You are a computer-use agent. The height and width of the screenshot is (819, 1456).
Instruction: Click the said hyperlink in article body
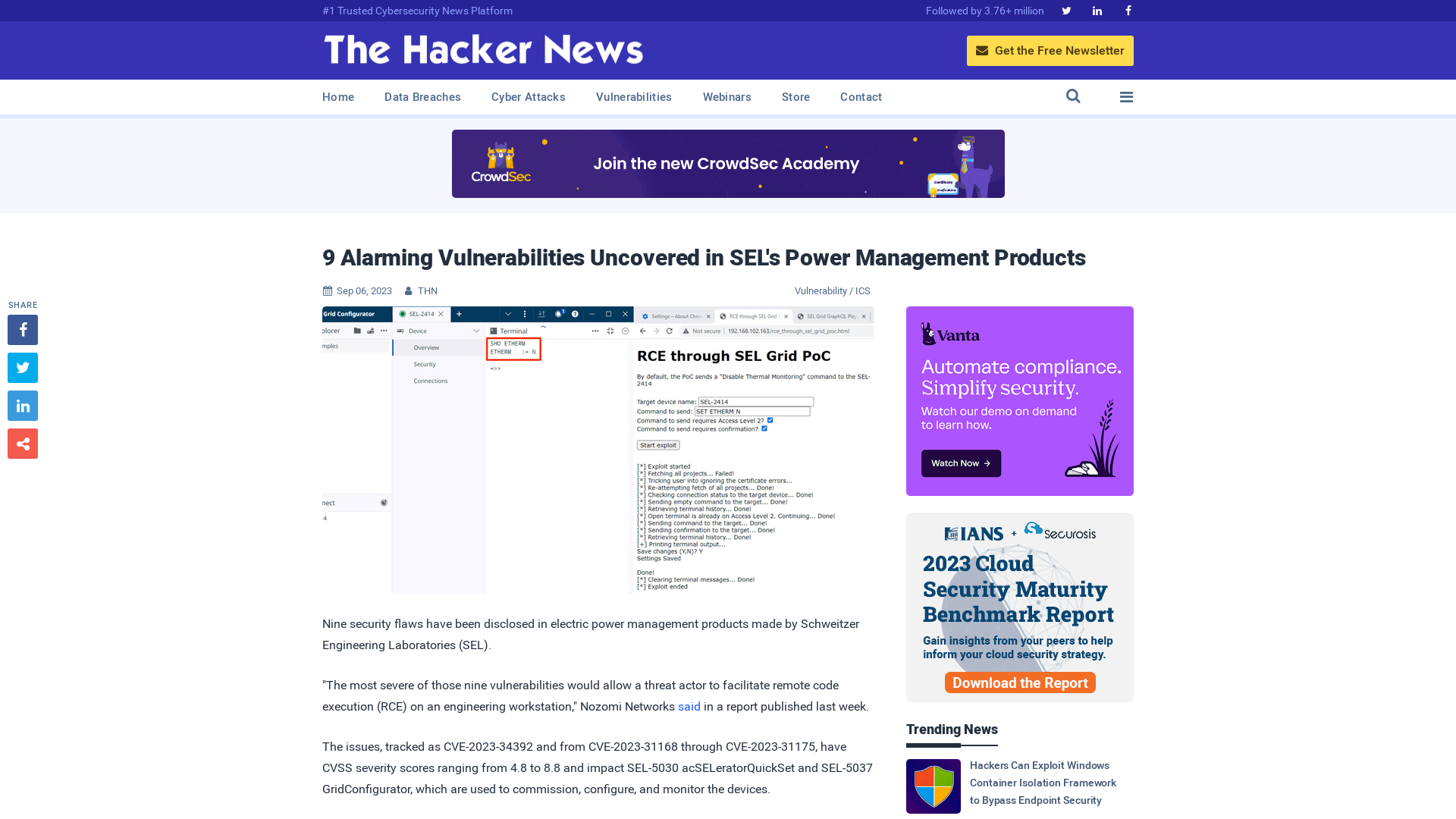[x=689, y=706]
